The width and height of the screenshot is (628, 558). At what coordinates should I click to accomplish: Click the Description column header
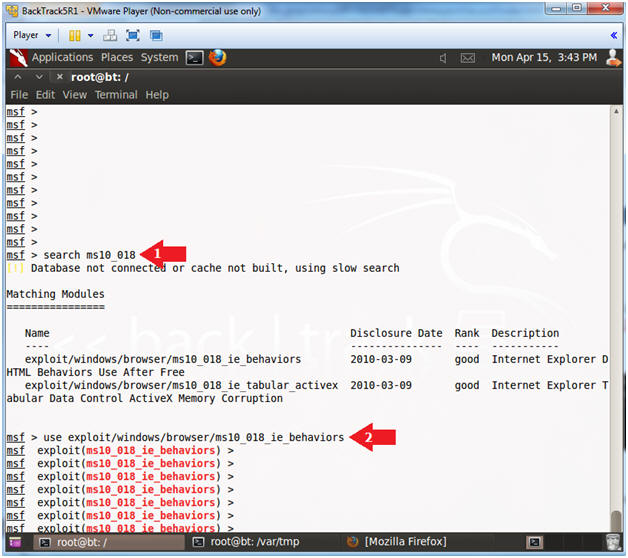tap(525, 333)
